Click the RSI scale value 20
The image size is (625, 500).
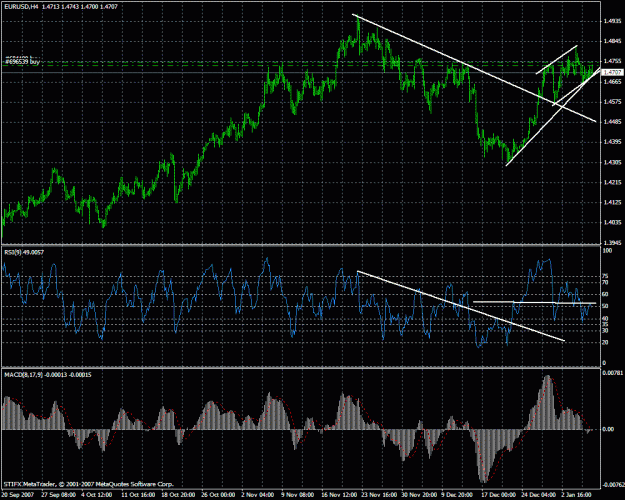pyautogui.click(x=606, y=343)
